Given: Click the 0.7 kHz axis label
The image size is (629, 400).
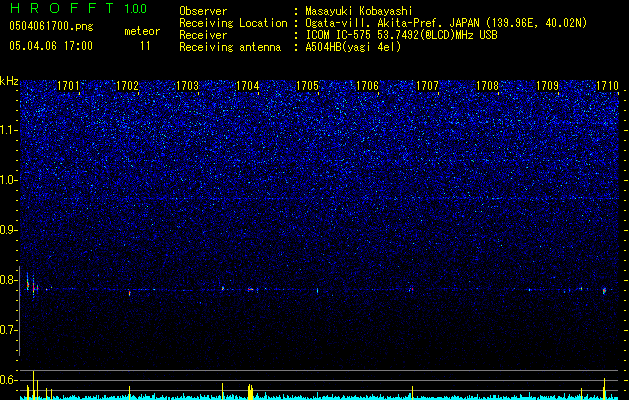Looking at the screenshot, I should tap(9, 330).
